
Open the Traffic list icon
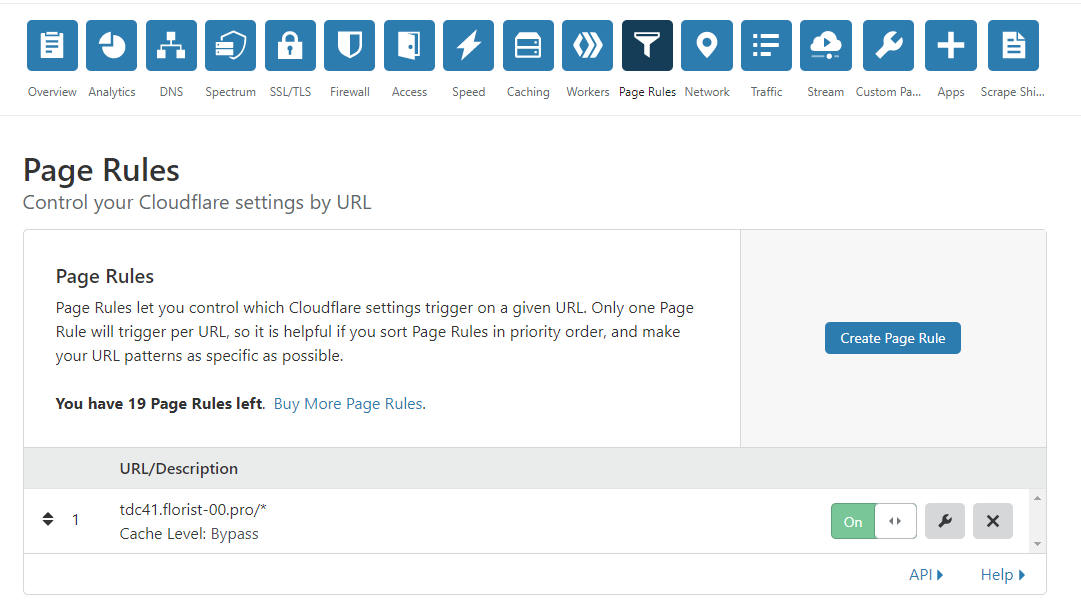click(767, 45)
